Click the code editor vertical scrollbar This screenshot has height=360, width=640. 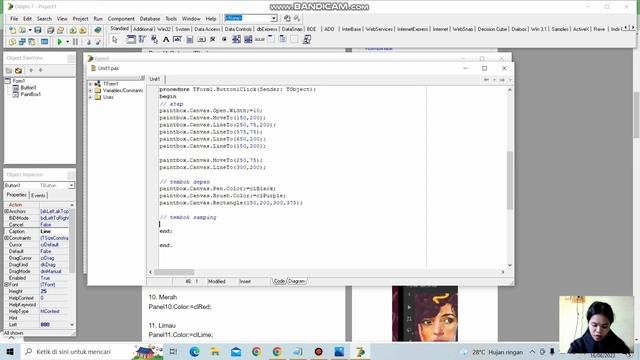[509, 178]
